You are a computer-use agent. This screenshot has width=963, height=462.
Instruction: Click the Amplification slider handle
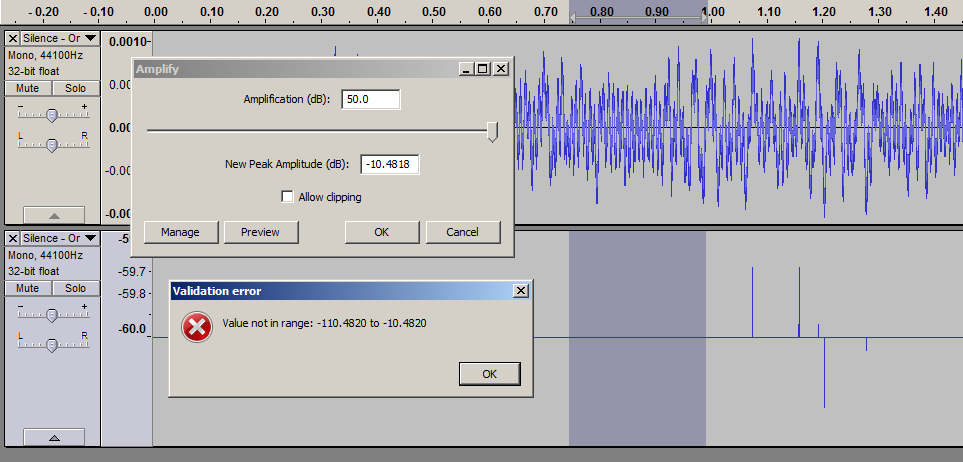[x=492, y=131]
